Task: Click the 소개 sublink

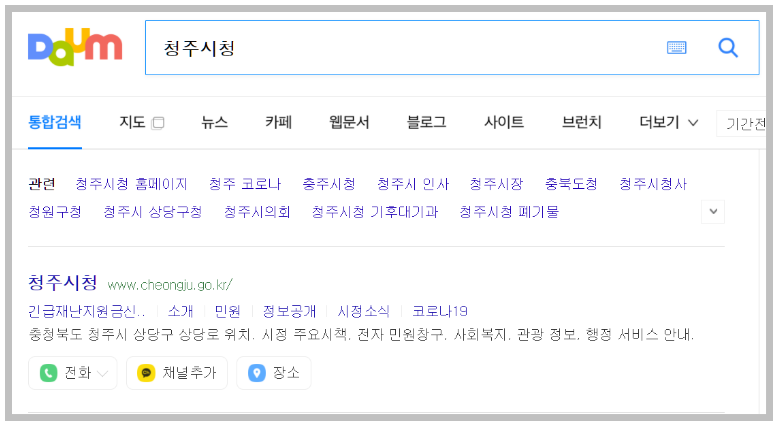Action: (x=180, y=311)
